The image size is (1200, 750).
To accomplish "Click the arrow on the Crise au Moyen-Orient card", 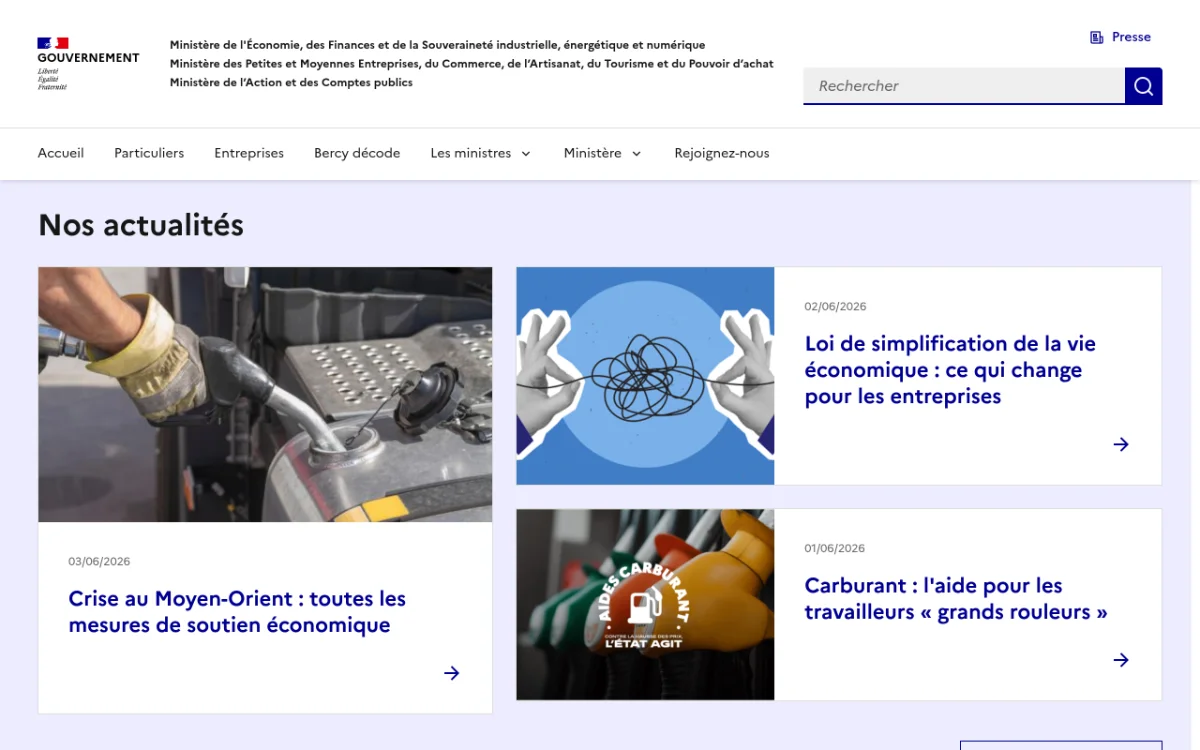I will click(x=452, y=673).
